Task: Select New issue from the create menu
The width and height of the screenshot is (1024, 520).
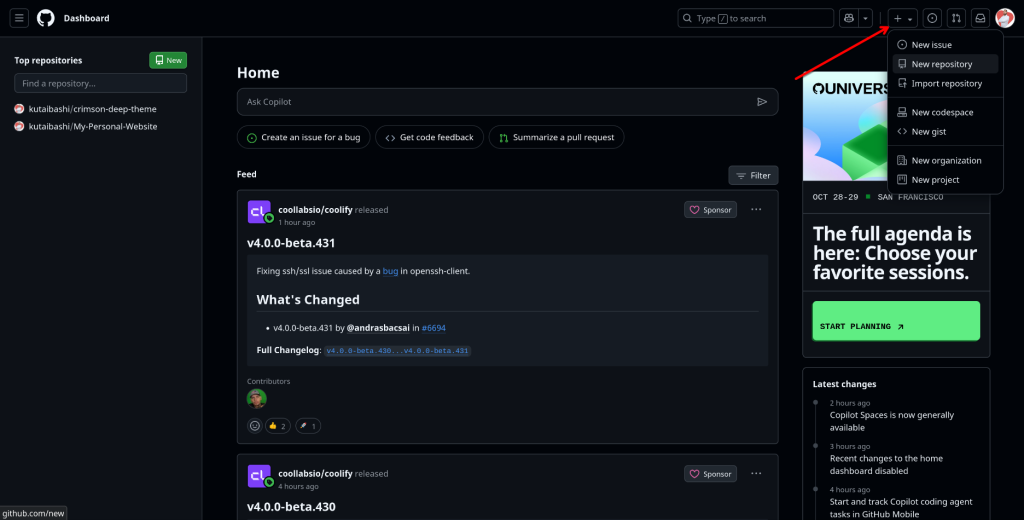Action: [945, 44]
